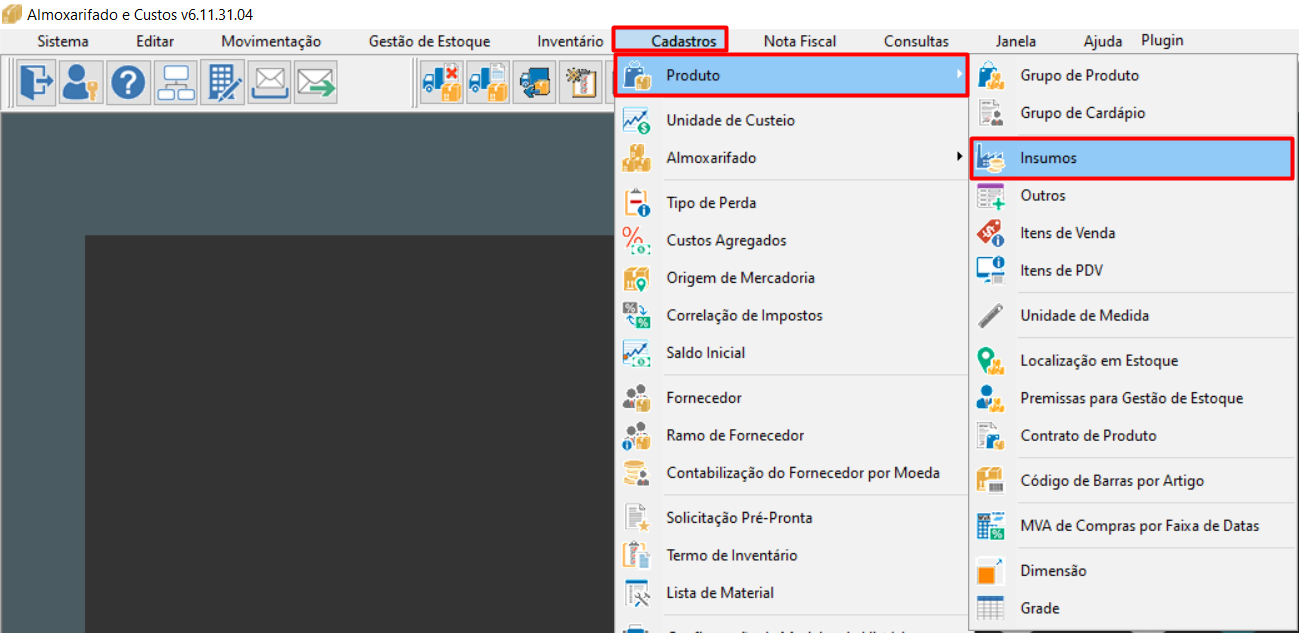Click the Contabilização do Fornecedor coins icon
This screenshot has height=633, width=1299.
[x=637, y=473]
